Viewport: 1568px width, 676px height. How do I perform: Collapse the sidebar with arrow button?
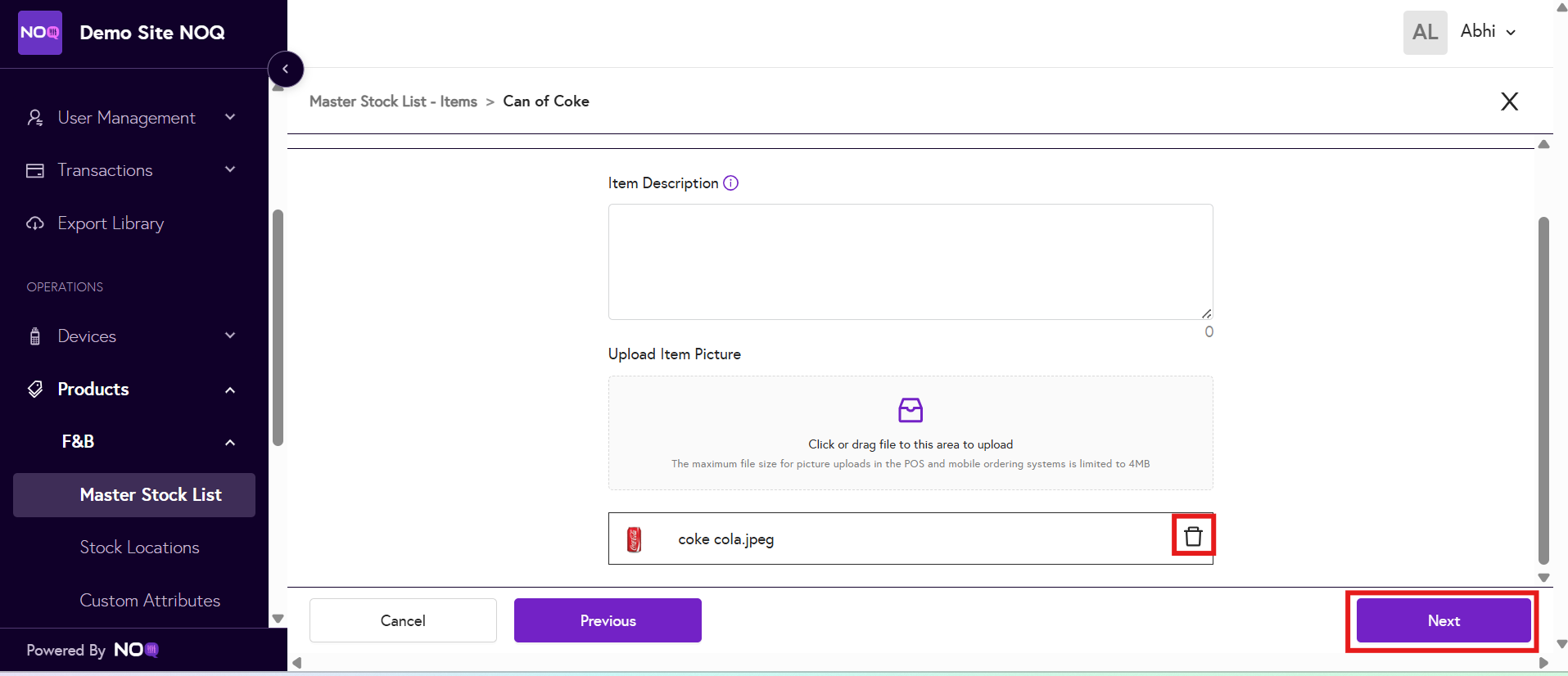[x=286, y=70]
